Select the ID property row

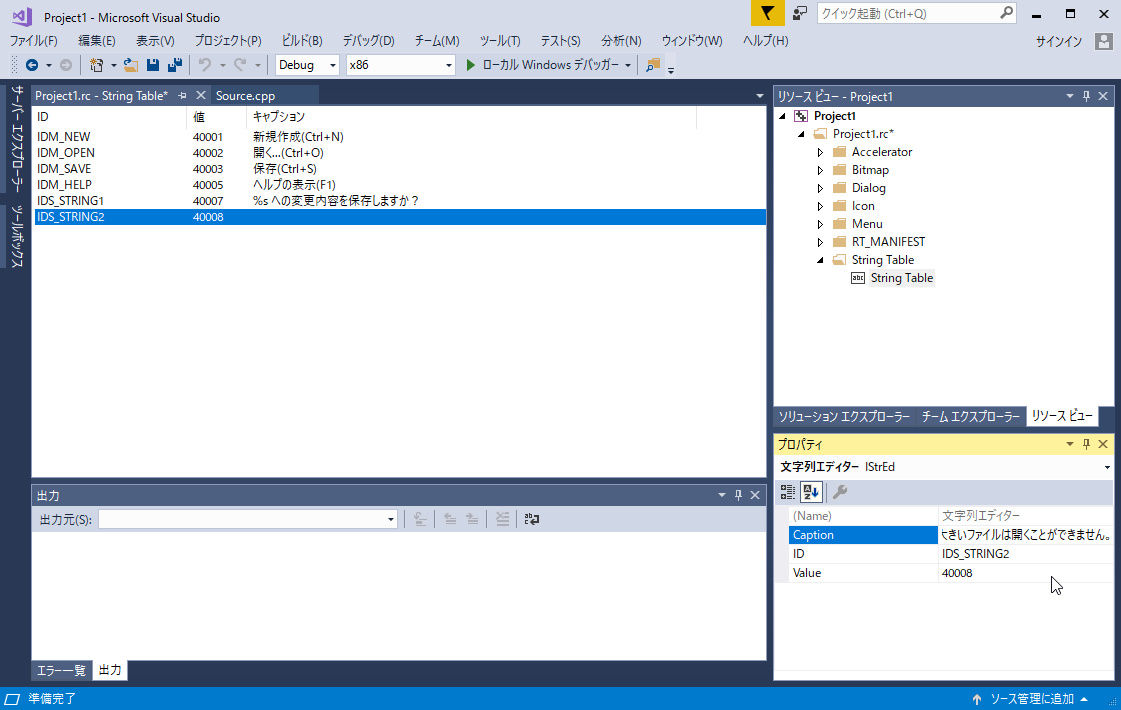click(951, 554)
